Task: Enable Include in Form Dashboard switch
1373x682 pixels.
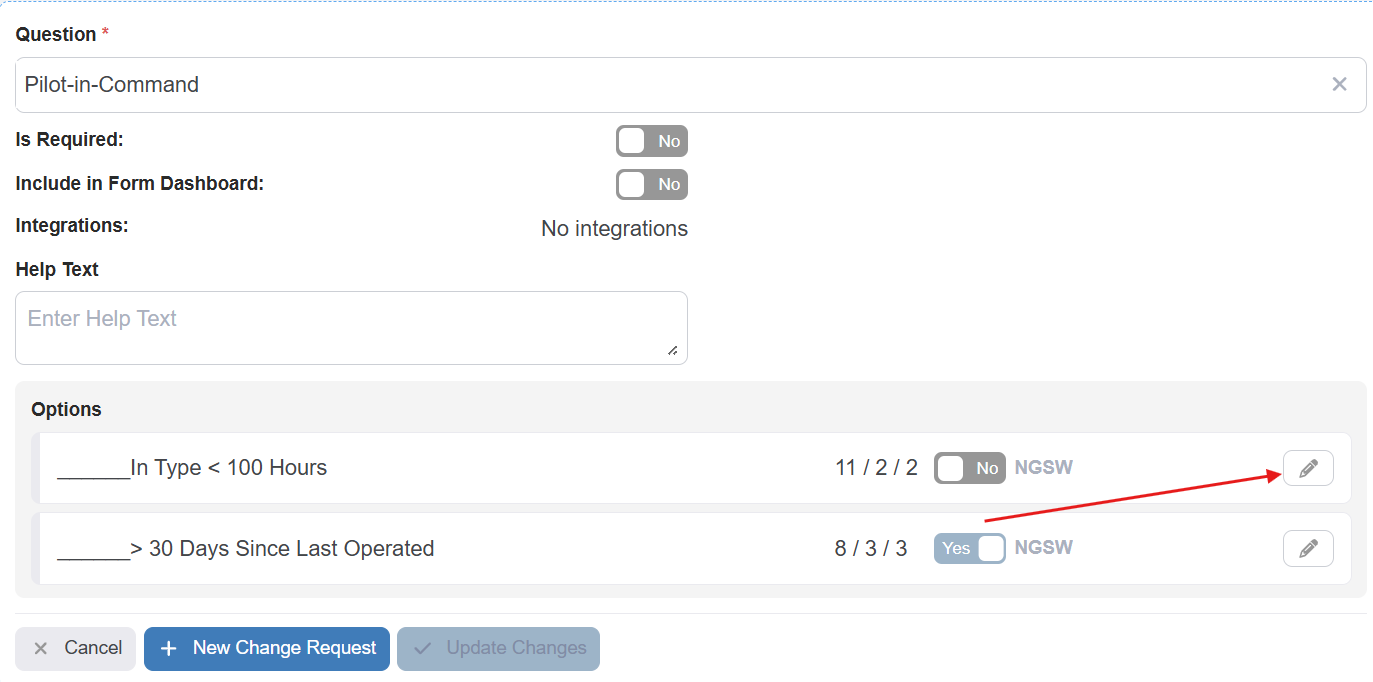Action: 652,184
